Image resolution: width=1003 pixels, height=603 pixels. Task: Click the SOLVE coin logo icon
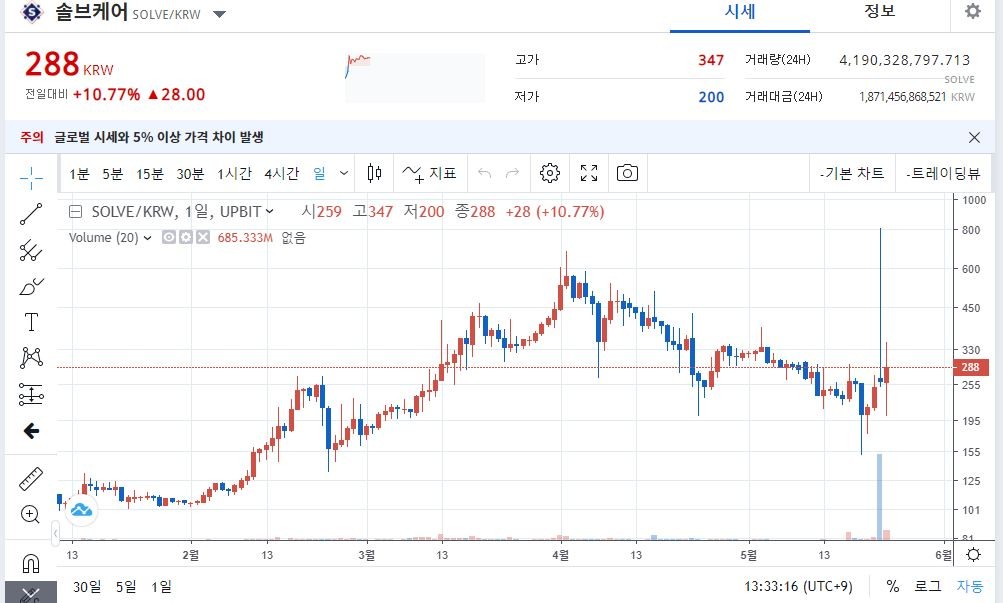click(31, 12)
